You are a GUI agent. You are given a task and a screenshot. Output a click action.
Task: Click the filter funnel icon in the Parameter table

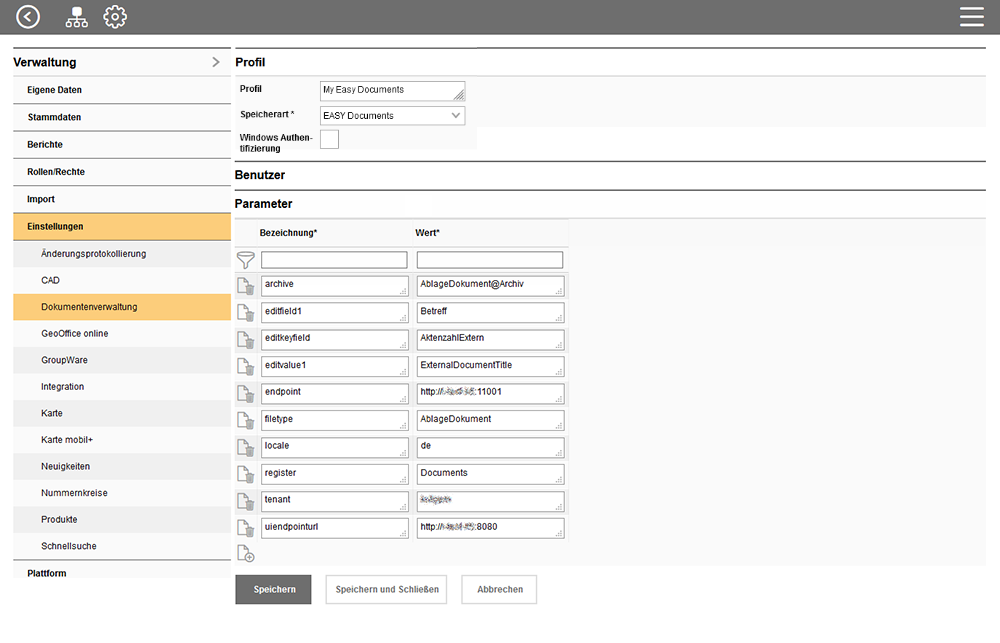(245, 260)
